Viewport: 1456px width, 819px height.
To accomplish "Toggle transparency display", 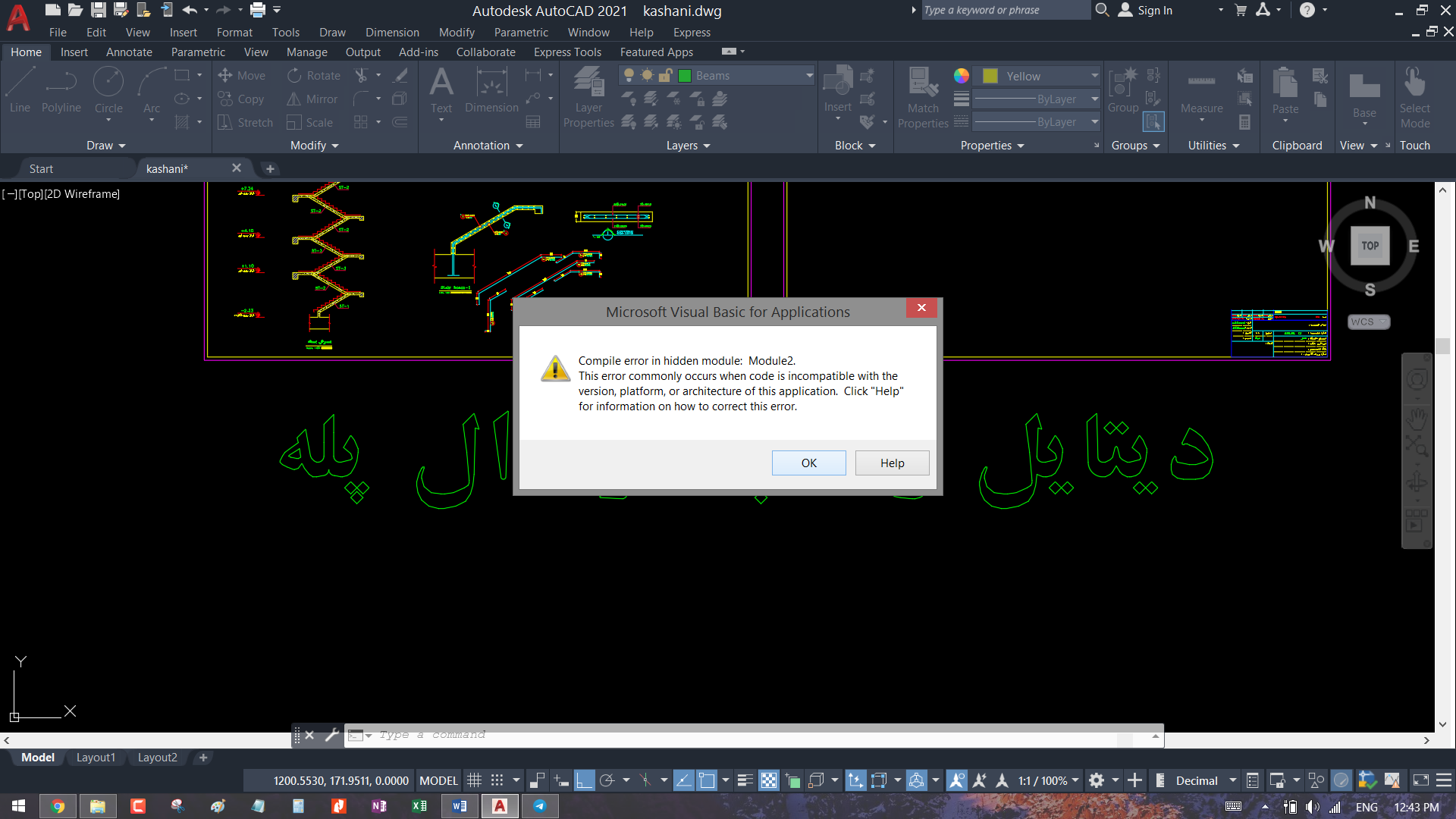I will [769, 780].
